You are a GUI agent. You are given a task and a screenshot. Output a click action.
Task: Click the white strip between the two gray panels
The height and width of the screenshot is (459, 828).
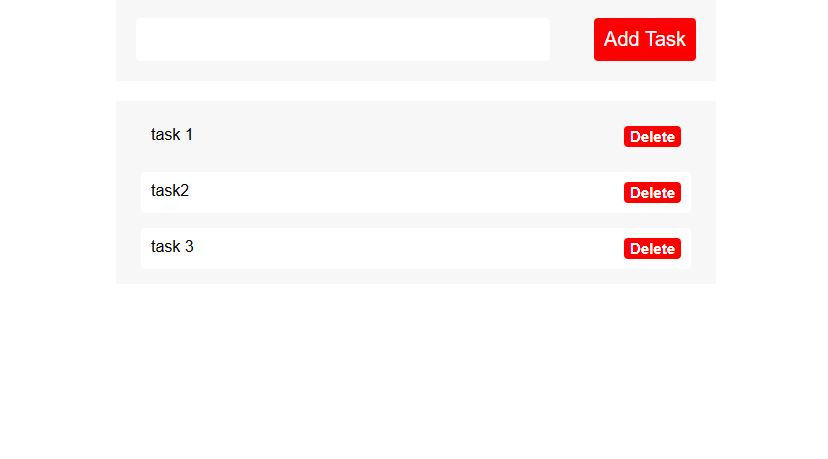[x=415, y=91]
